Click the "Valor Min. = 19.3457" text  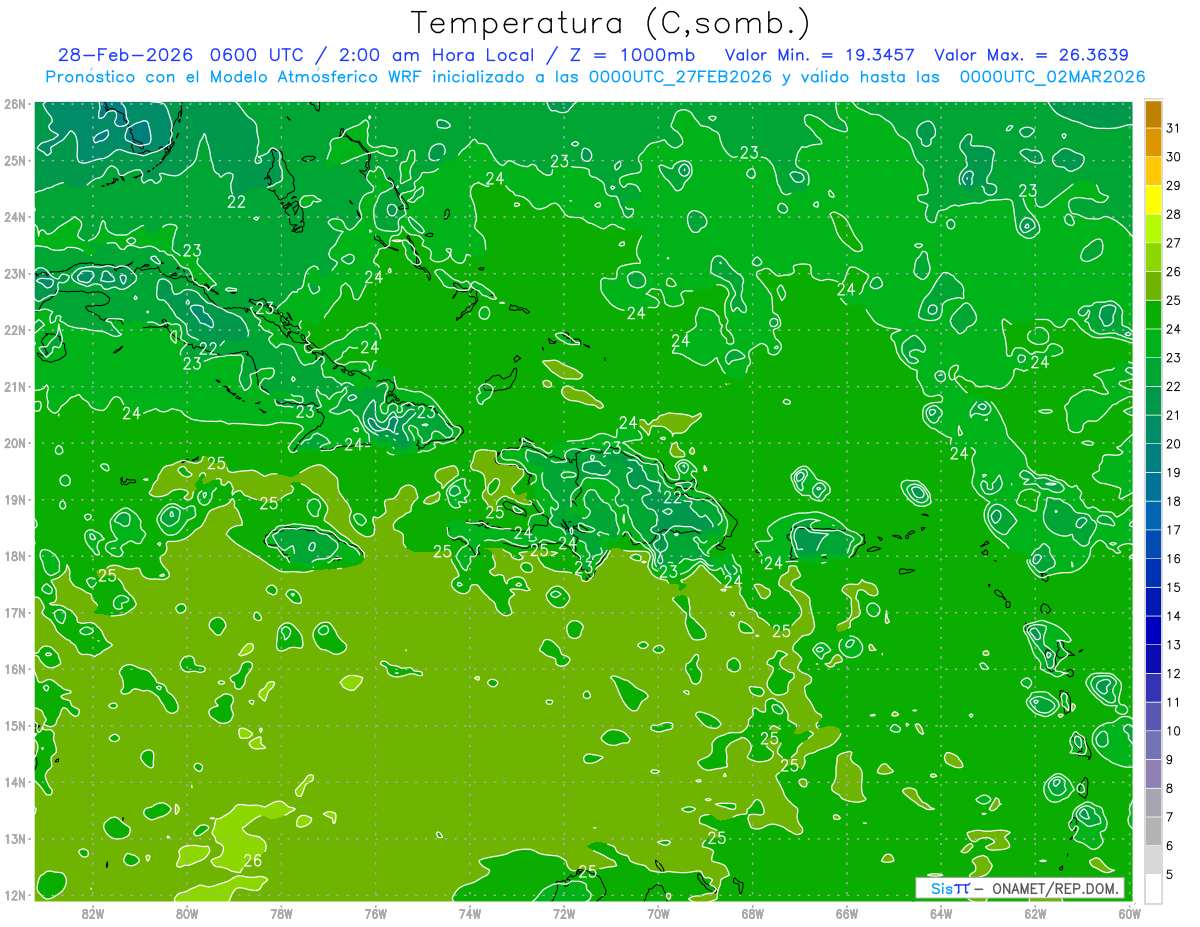point(820,55)
